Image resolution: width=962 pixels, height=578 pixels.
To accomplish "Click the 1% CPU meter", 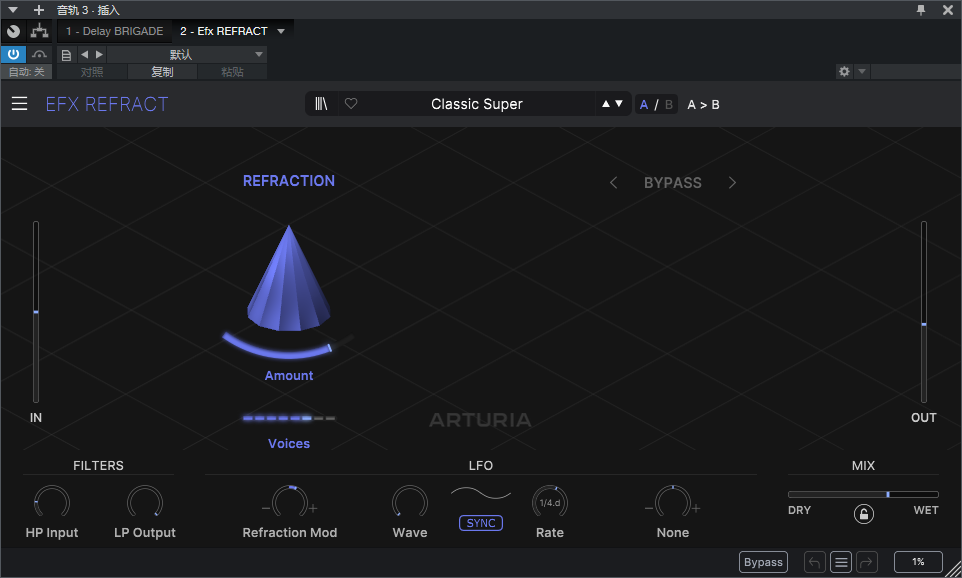I will coord(918,562).
